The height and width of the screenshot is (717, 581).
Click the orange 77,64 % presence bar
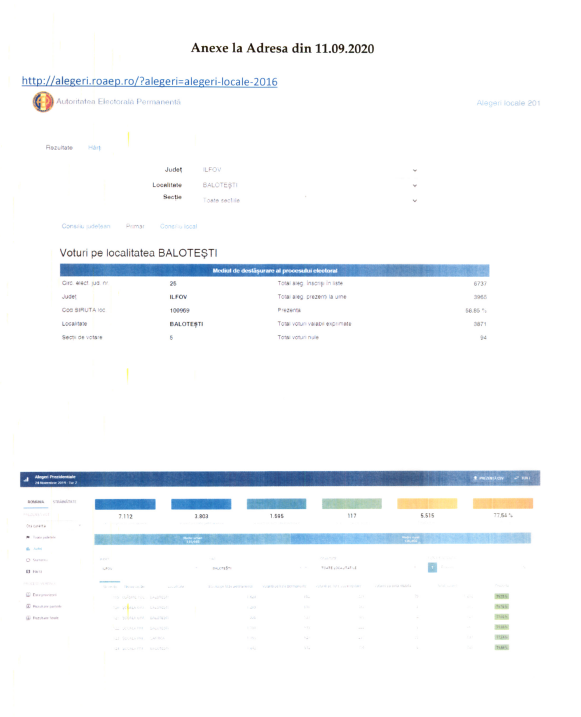coord(503,503)
